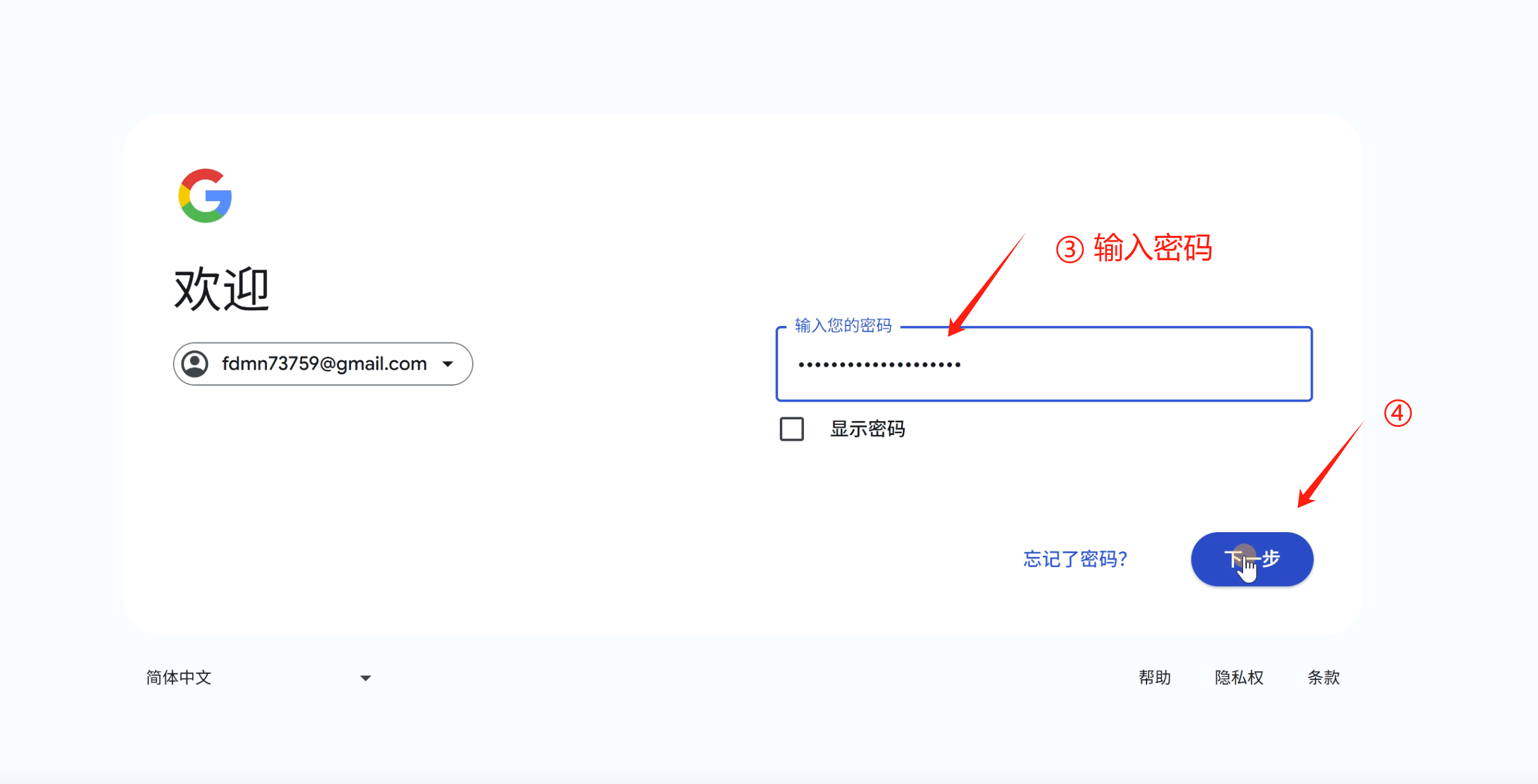Viewport: 1538px width, 784px height.
Task: Open the 忘记了密码? link
Action: 1075,559
